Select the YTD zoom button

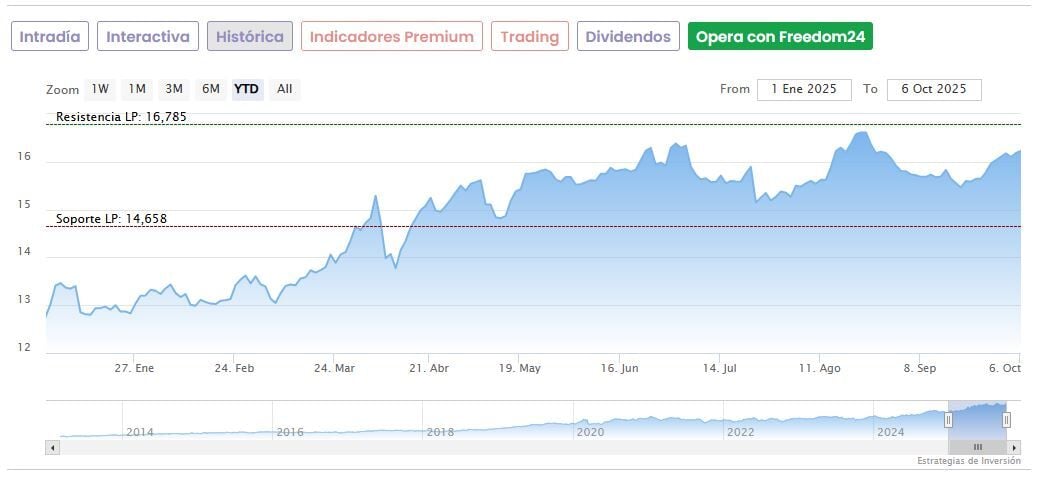coord(246,89)
